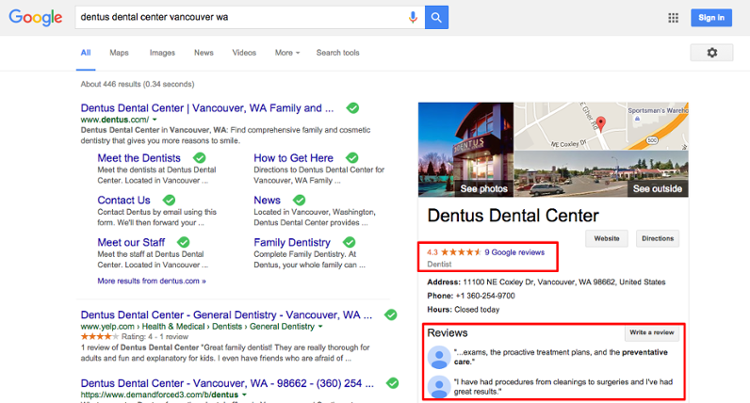Click first reviewer avatar for preventative care review
Screen dimensions: 750x403
point(439,357)
